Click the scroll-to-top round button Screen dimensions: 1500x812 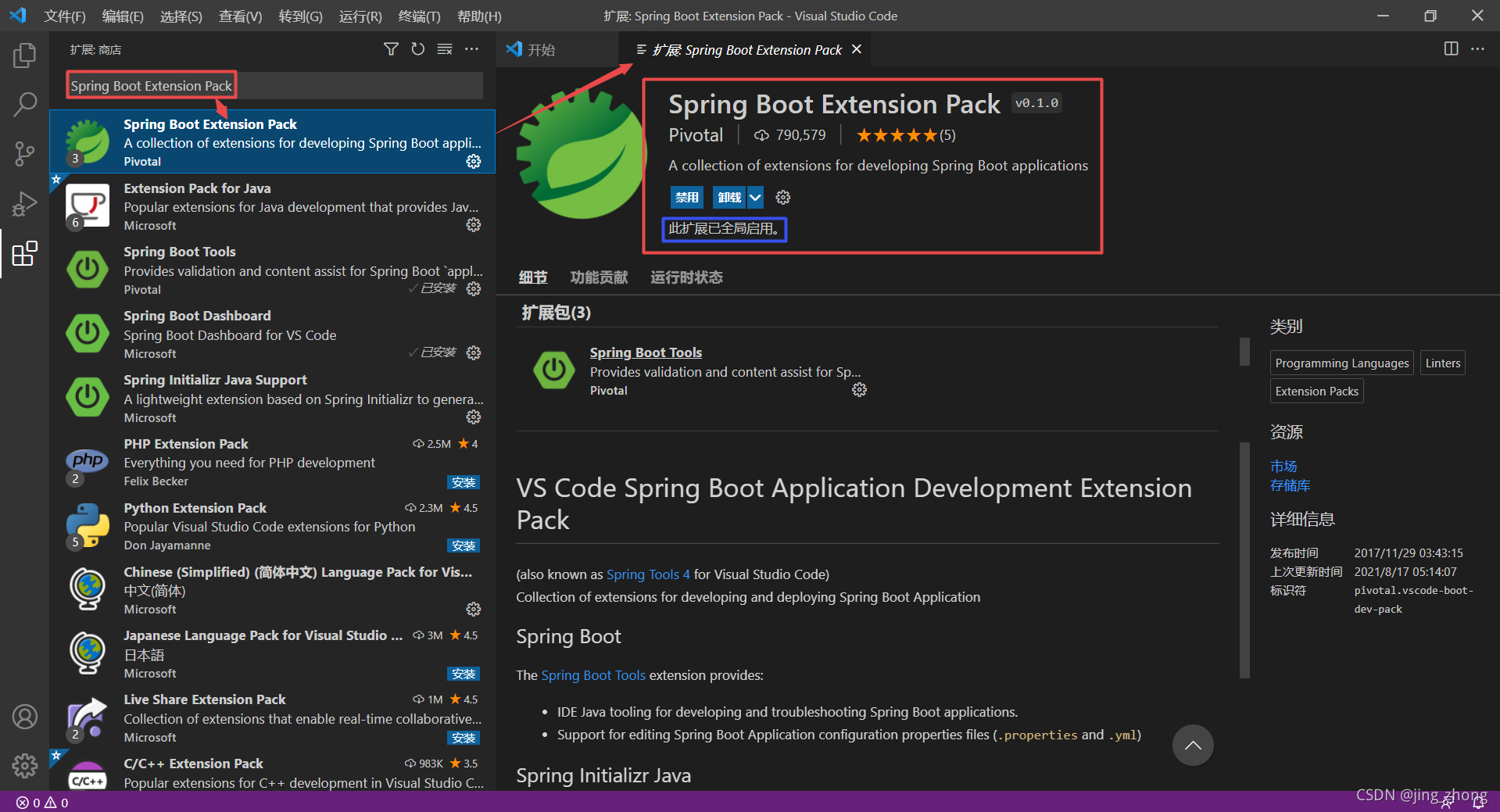point(1193,746)
